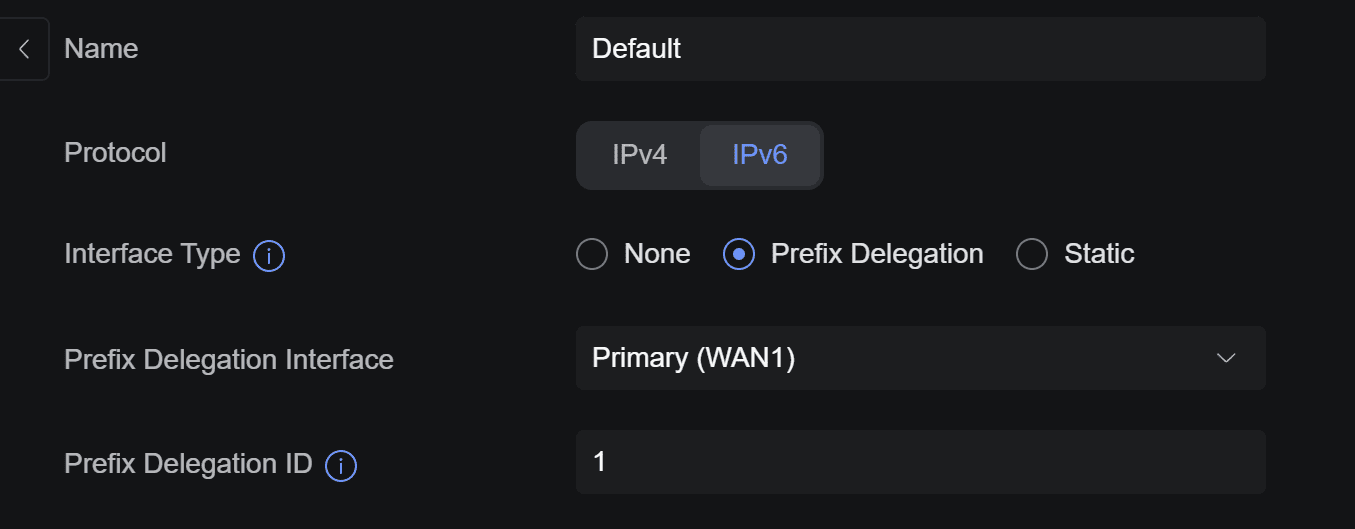The image size is (1355, 529).
Task: Click the Prefix Delegation ID field showing 1
Action: [x=921, y=462]
